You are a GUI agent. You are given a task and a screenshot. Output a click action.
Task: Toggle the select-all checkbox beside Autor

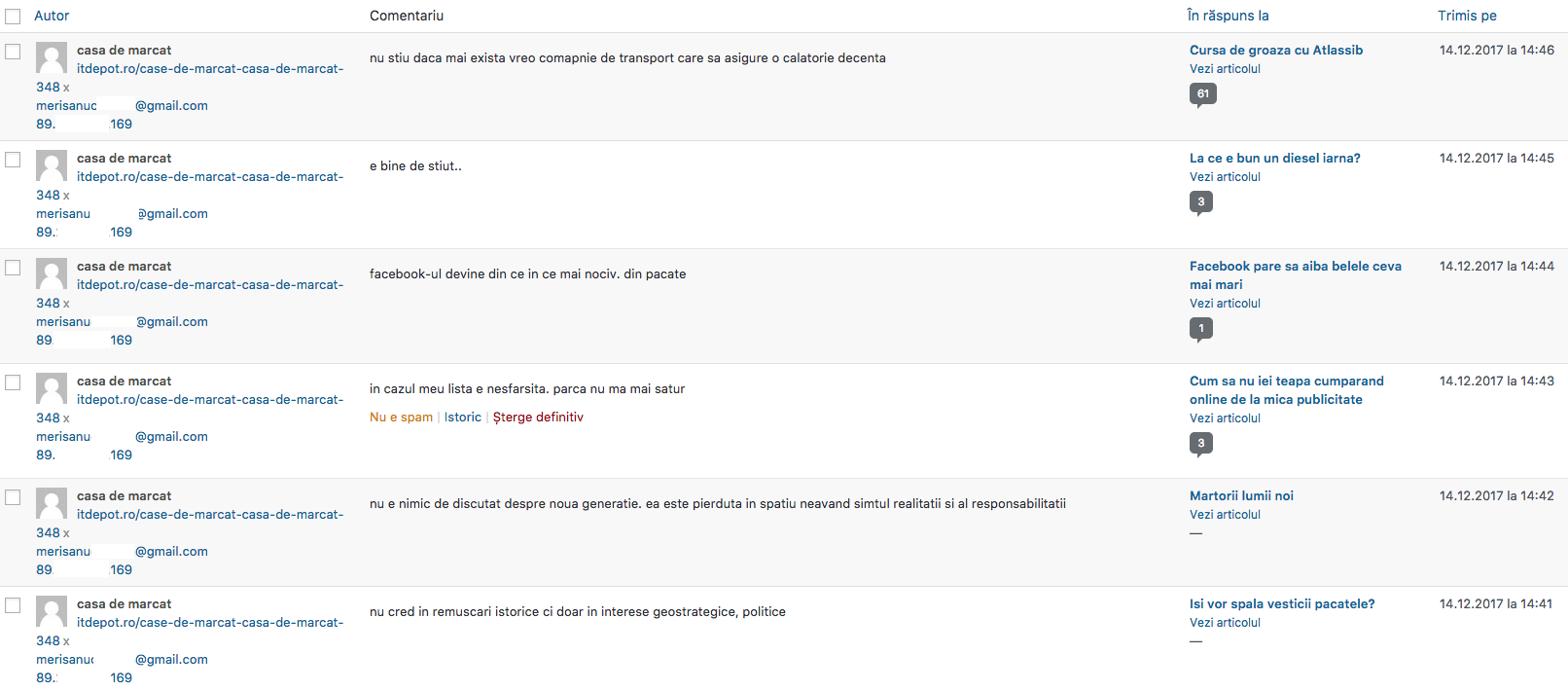coord(13,17)
